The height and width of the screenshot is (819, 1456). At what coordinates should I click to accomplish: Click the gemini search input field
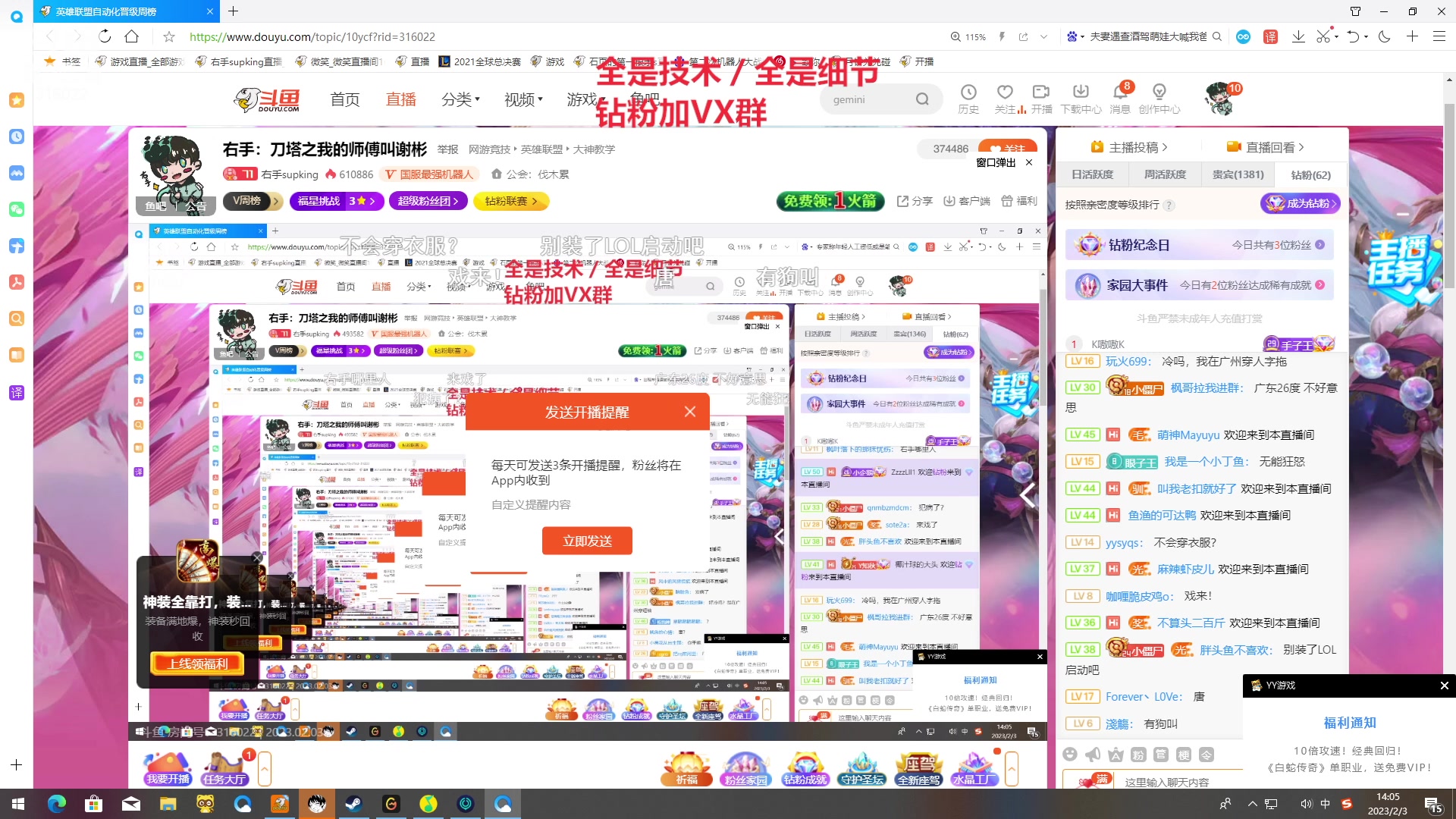coord(868,99)
